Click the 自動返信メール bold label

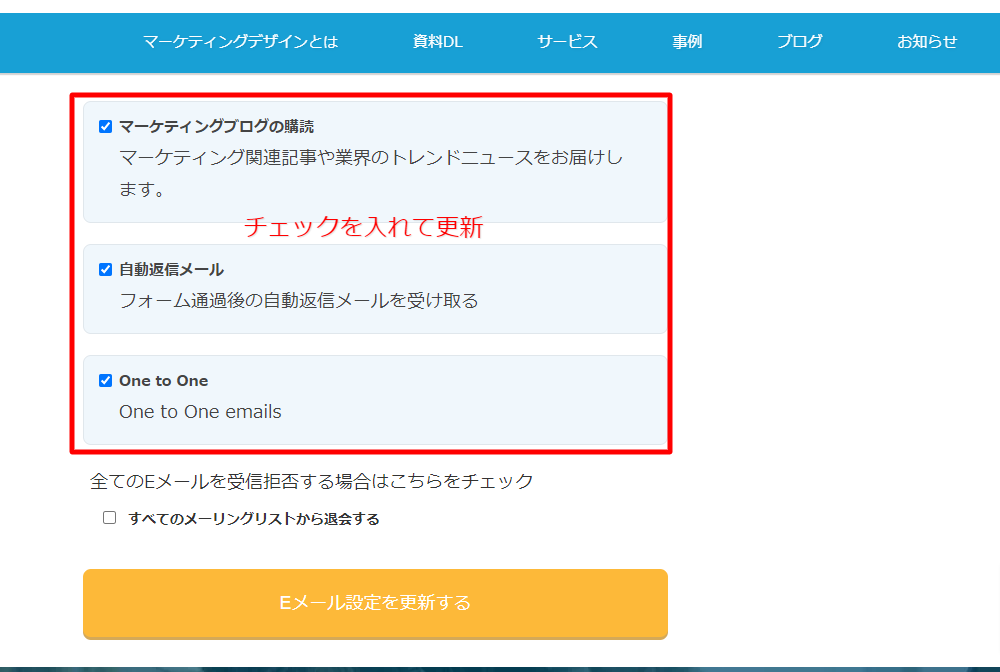click(171, 270)
